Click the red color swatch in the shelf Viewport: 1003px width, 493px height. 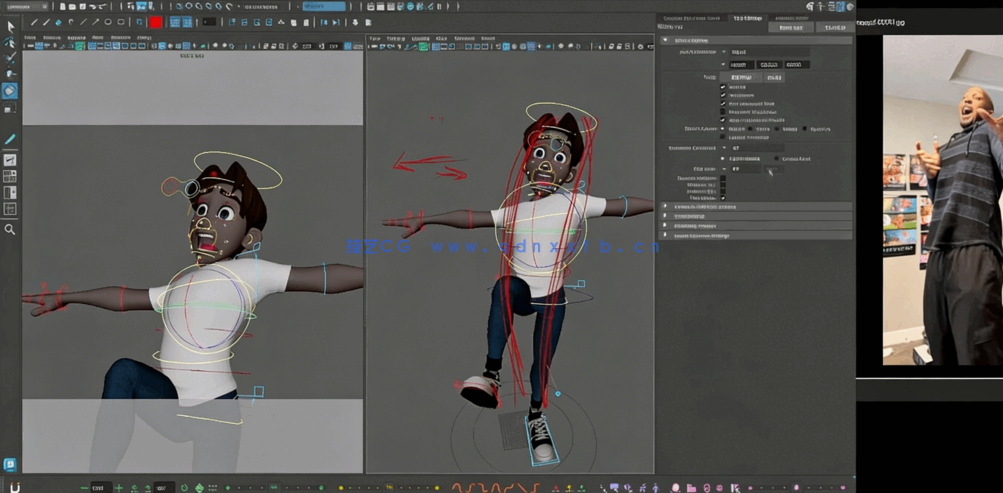156,22
